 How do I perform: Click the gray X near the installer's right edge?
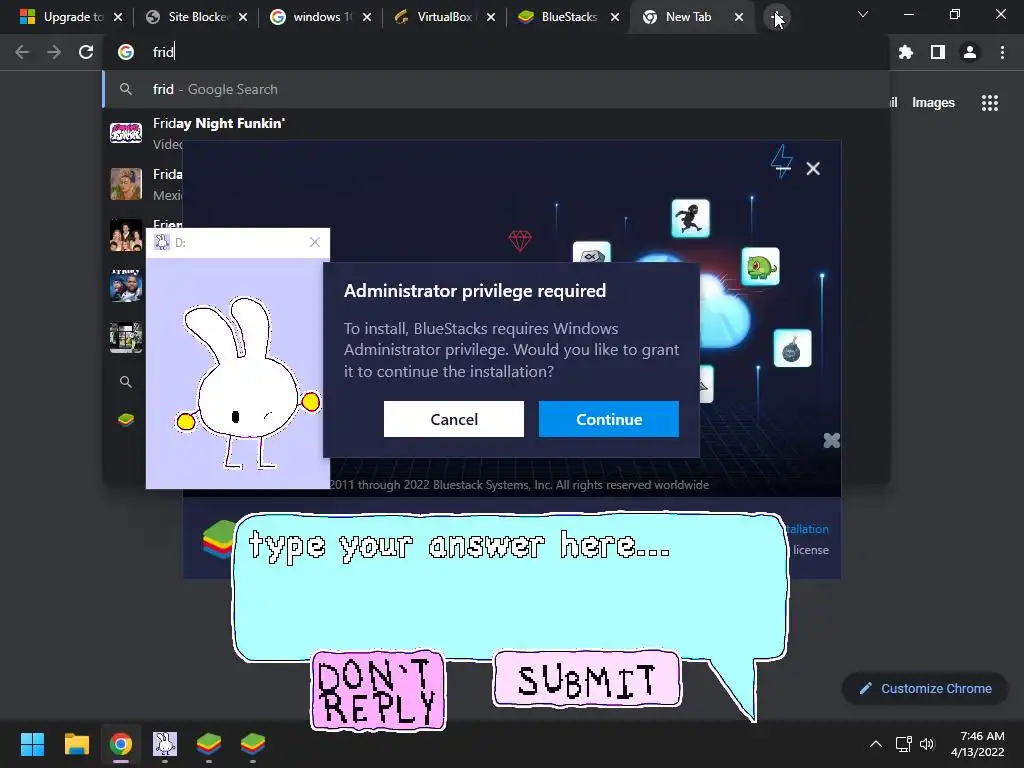pos(832,440)
